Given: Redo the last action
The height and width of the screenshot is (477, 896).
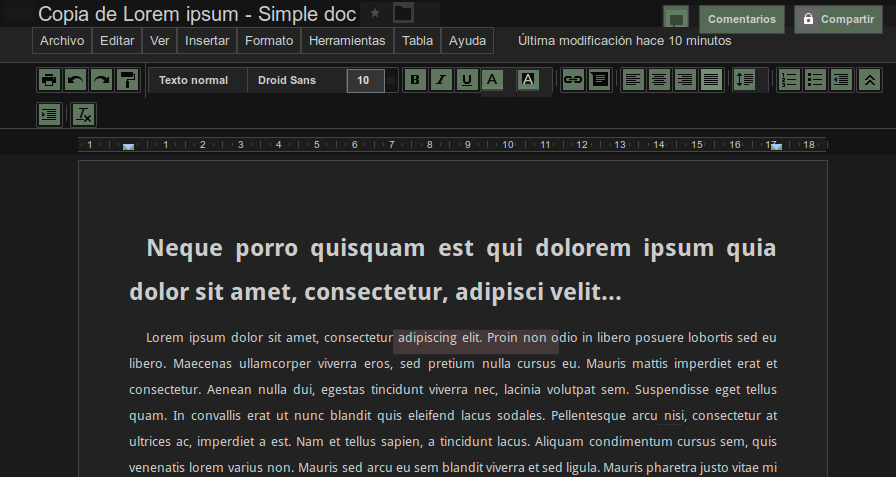Looking at the screenshot, I should [x=102, y=80].
